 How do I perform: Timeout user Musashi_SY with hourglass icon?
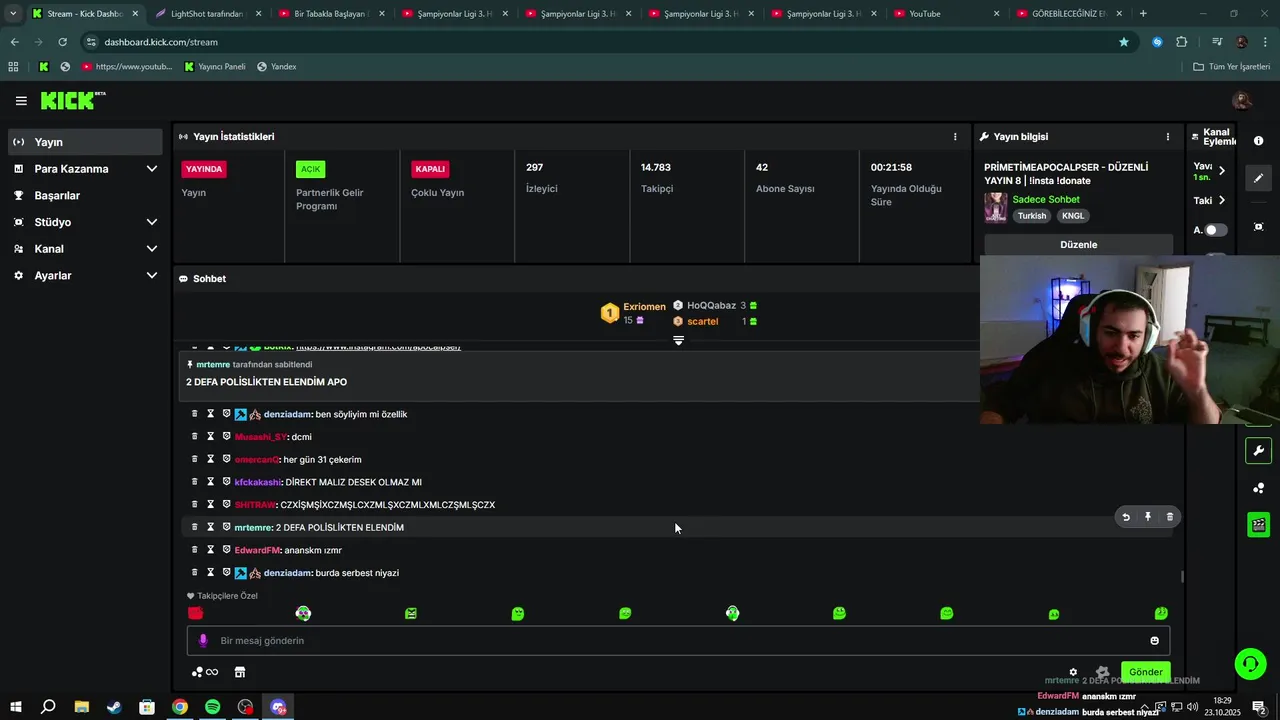point(210,437)
